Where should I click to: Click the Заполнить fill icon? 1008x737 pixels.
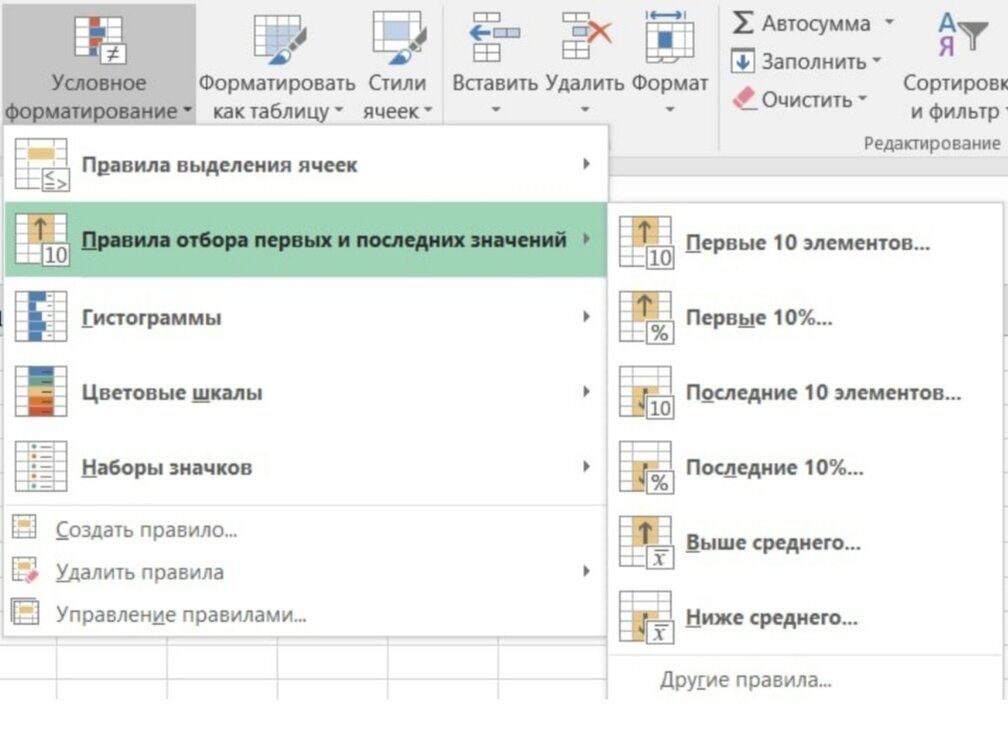click(743, 59)
